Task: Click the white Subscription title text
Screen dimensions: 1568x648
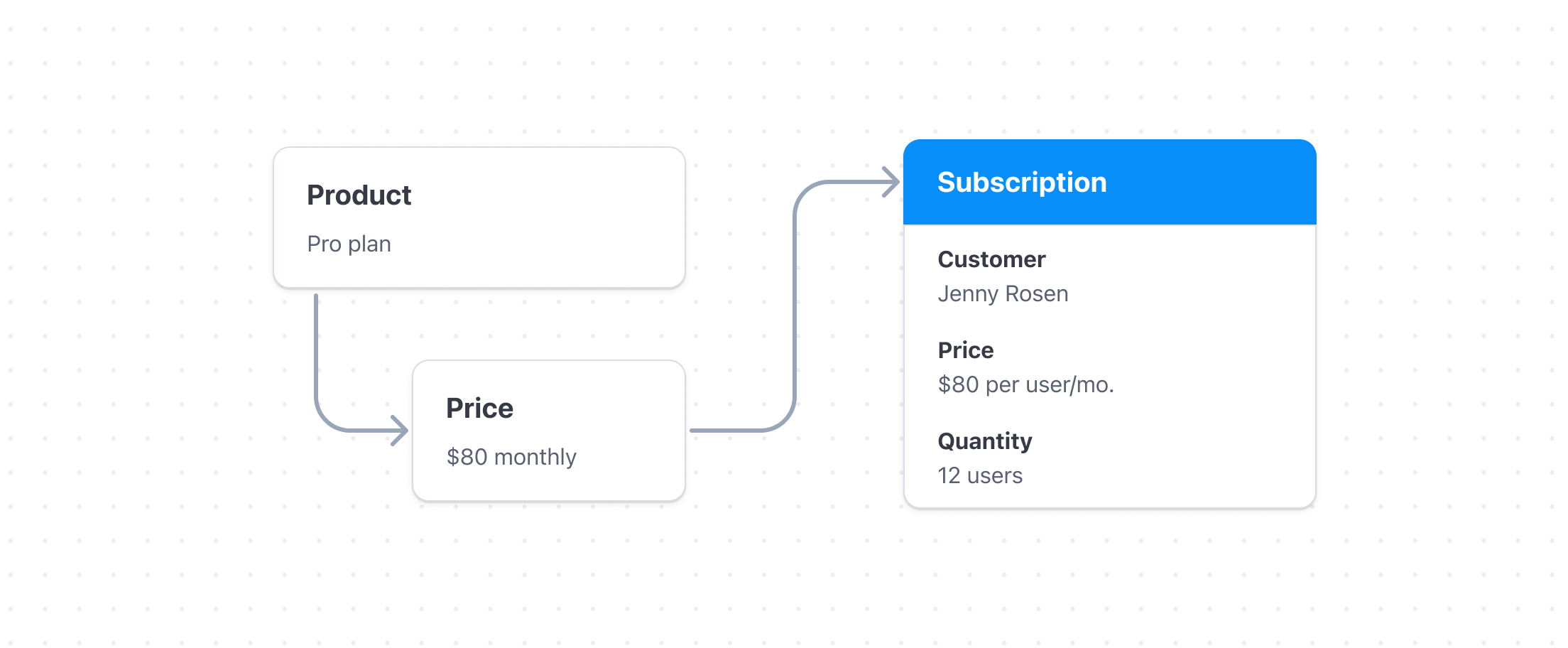Action: click(1021, 183)
